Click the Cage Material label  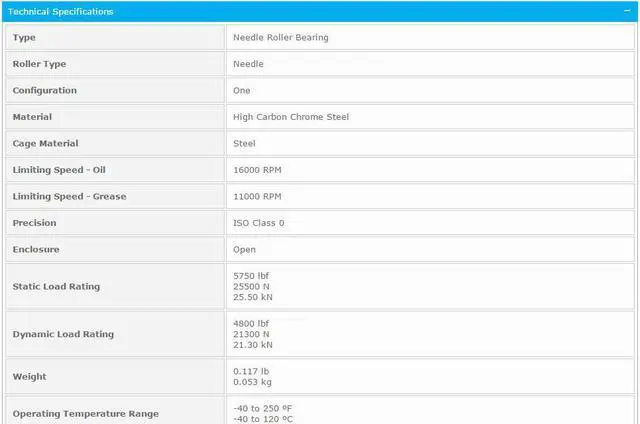(x=45, y=144)
